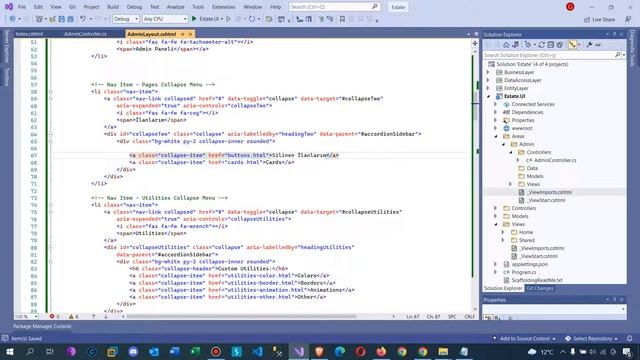Screen dimensions: 640x360
Task: Collapse the Areas folder node
Action: [x=496, y=136]
